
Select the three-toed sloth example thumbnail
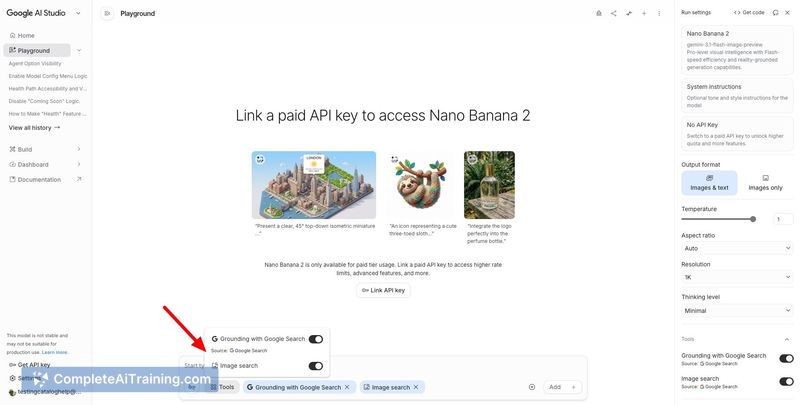(421, 185)
